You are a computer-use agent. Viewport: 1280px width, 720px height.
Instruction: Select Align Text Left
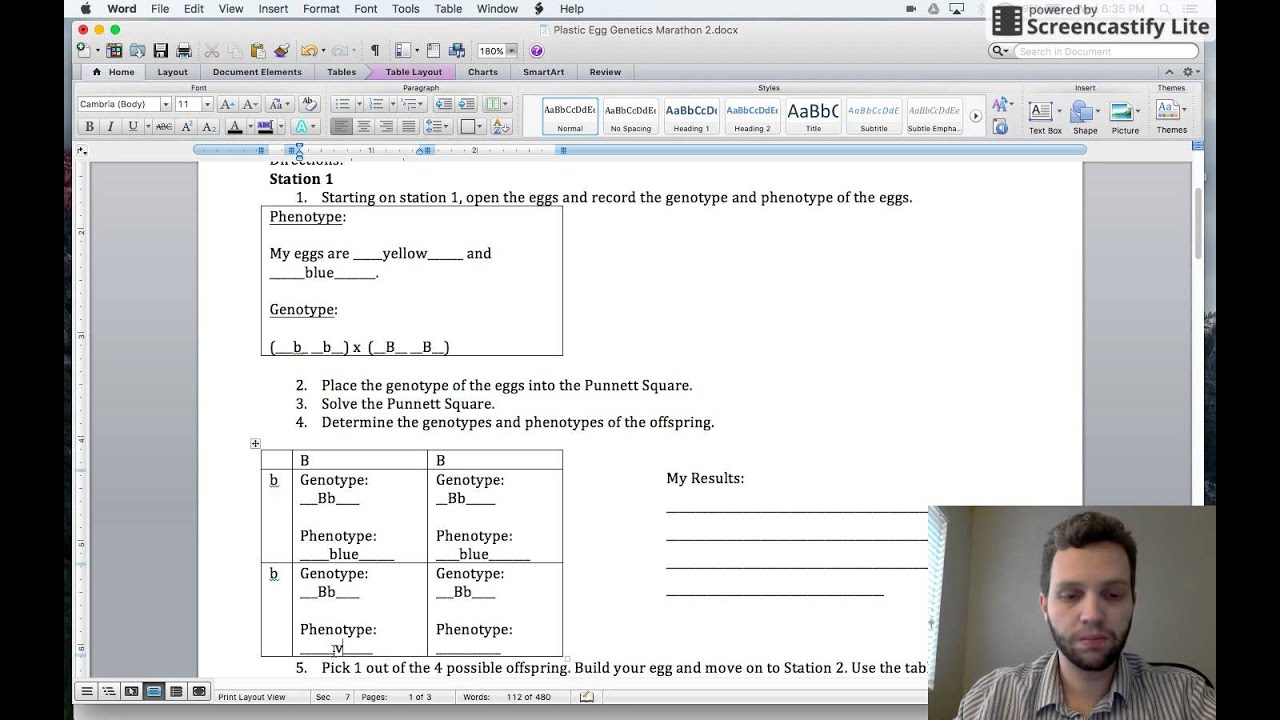(x=342, y=127)
